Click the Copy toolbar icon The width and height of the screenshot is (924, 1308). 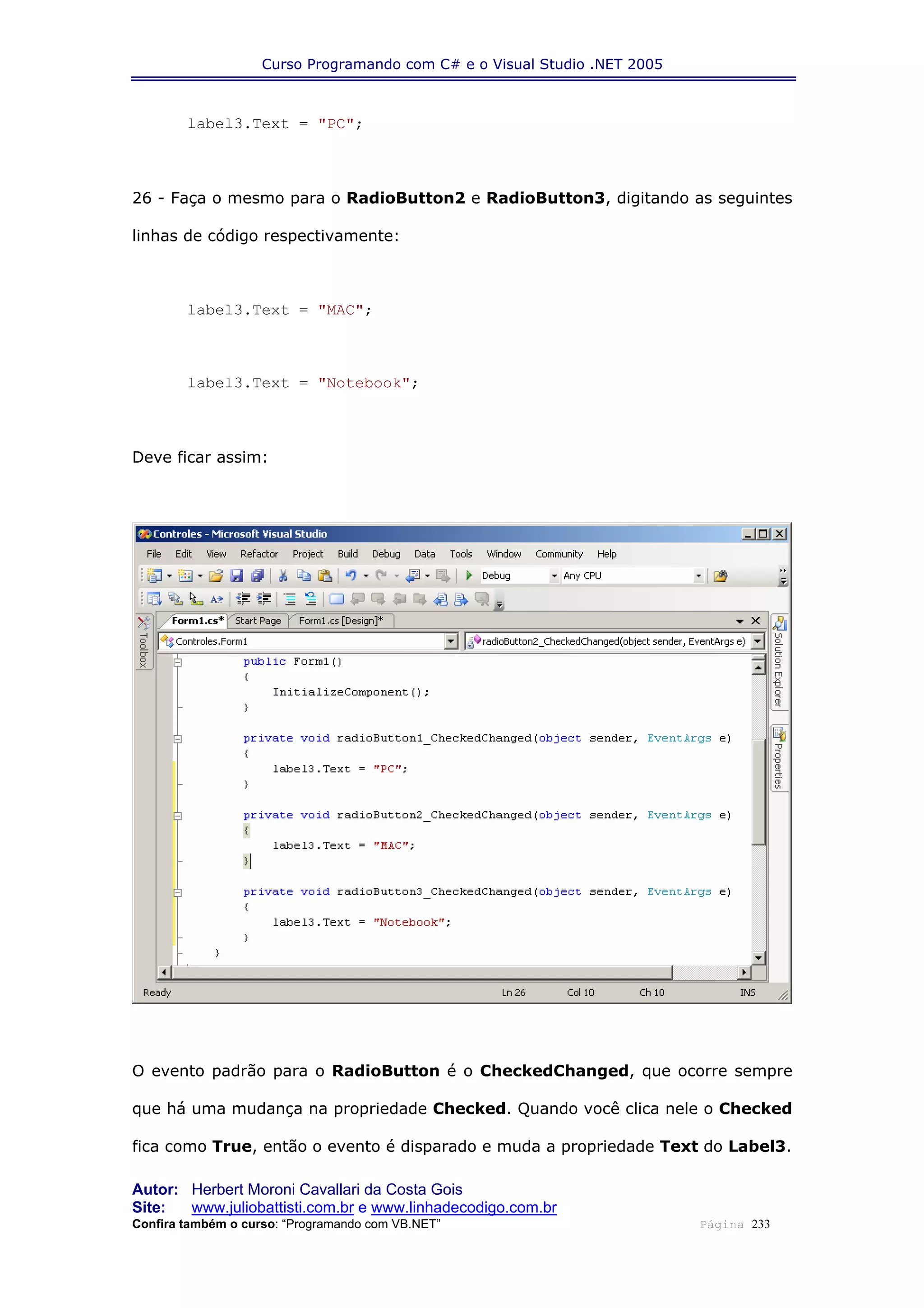(304, 575)
